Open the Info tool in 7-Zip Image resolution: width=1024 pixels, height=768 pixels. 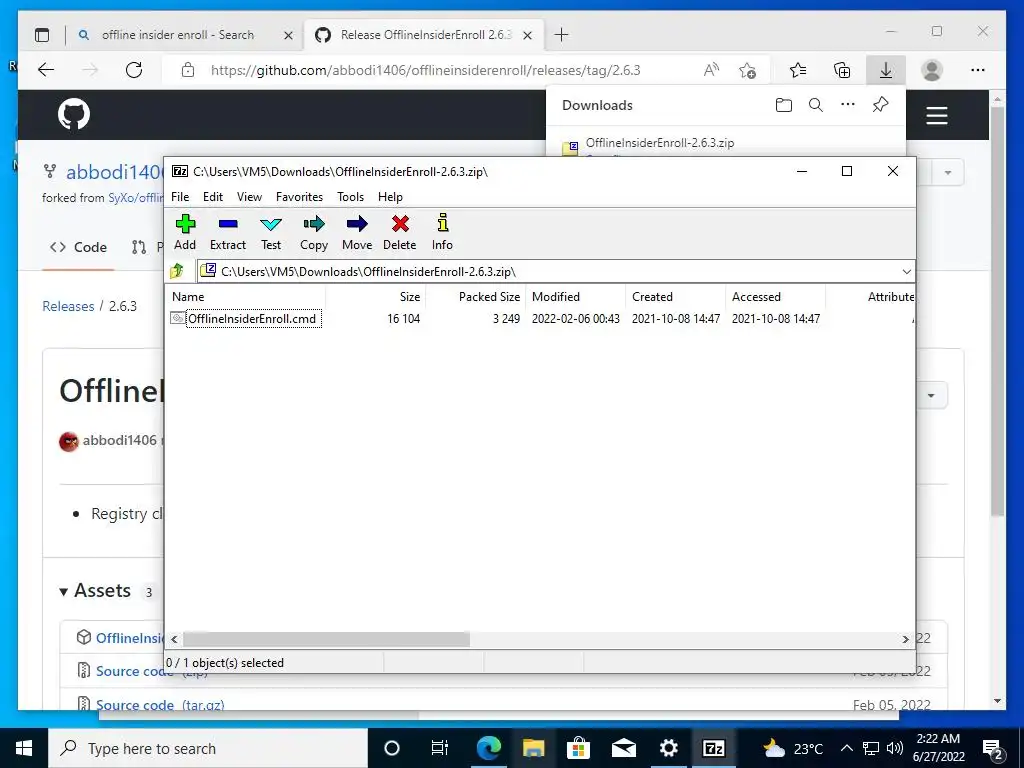(442, 232)
